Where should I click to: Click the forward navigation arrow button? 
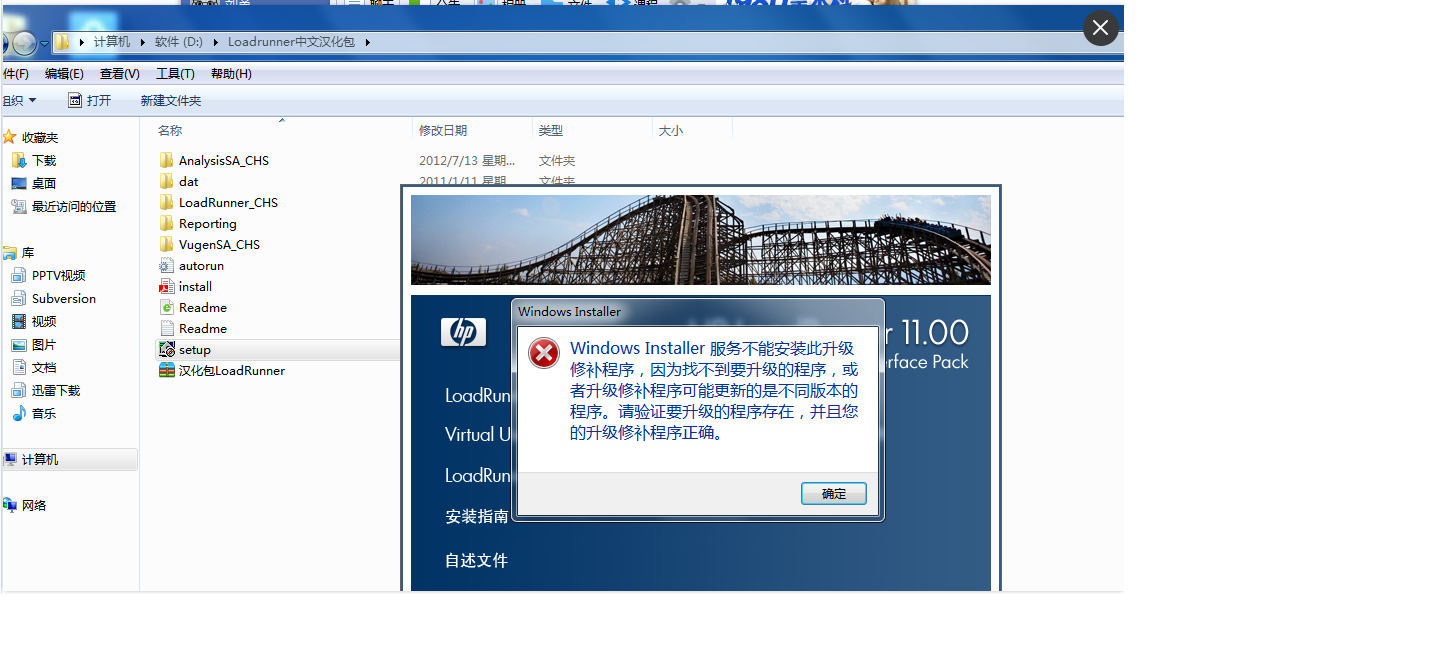23,43
